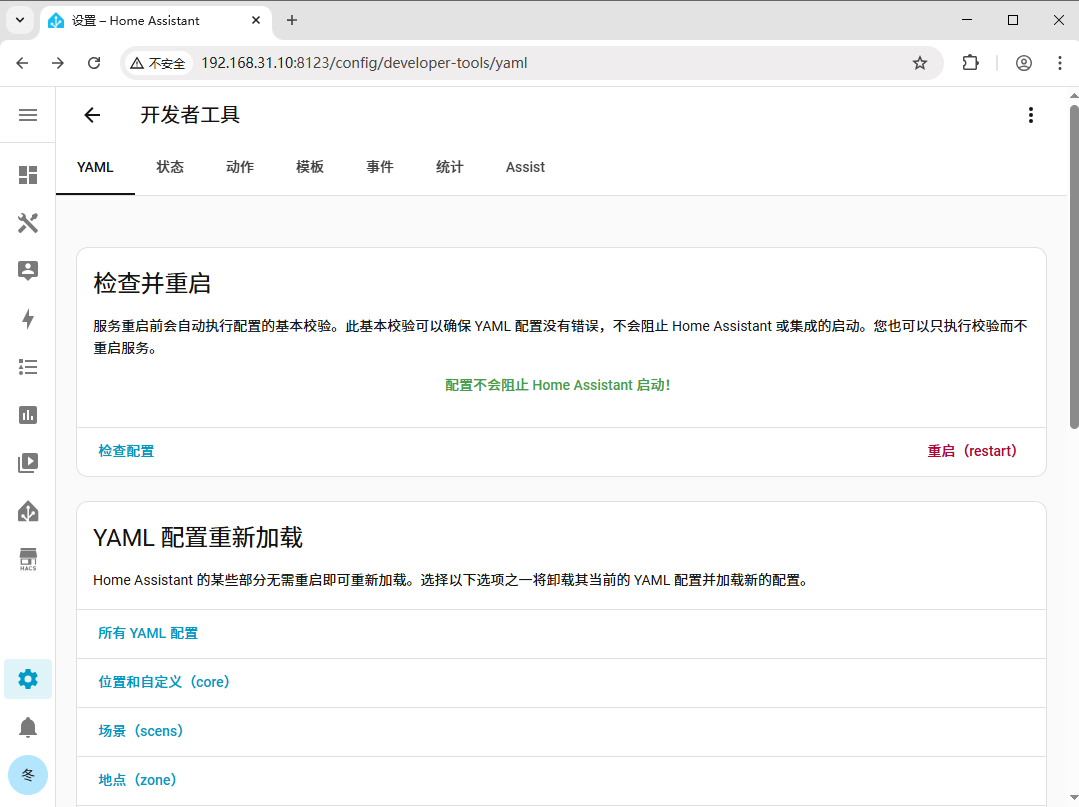Switch to the 动作 tab
Image resolution: width=1079 pixels, height=807 pixels.
click(x=240, y=167)
